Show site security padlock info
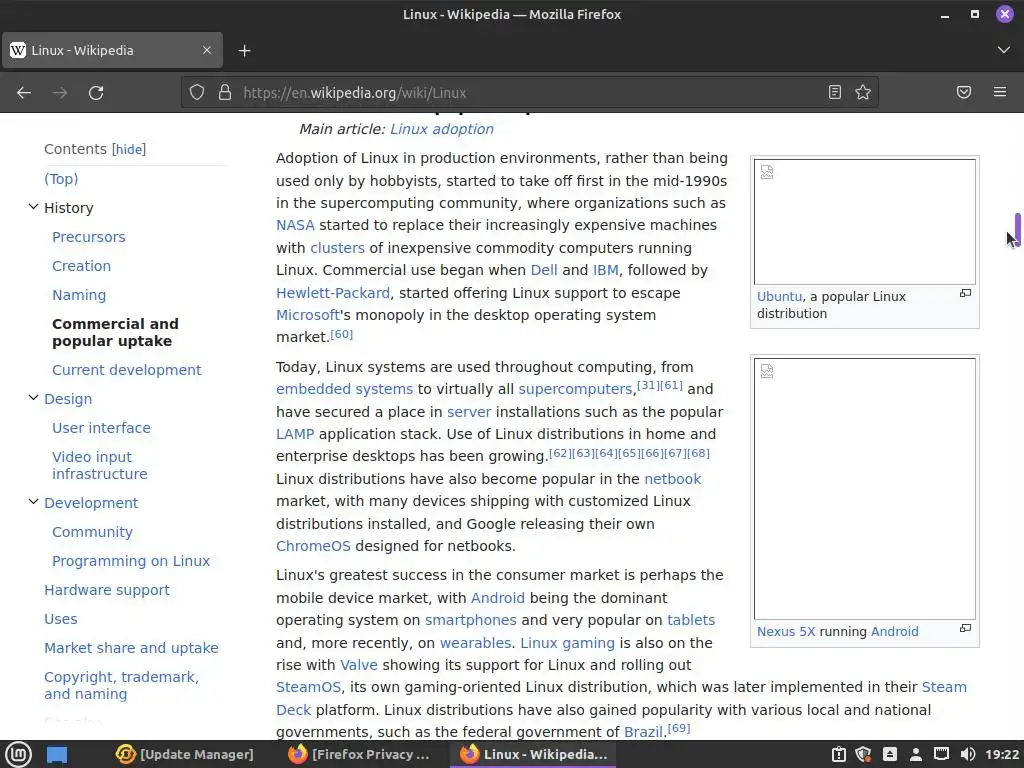Screen dimensions: 1024x768 pos(225,92)
